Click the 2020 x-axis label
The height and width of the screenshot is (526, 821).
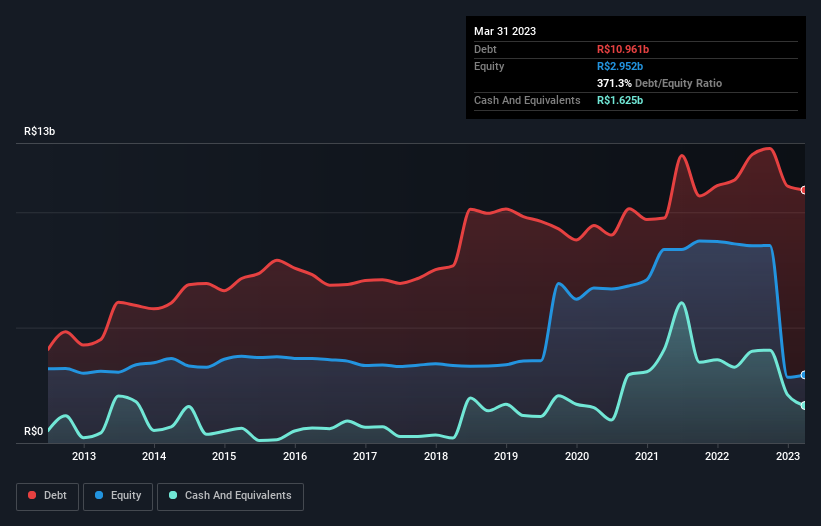[x=576, y=456]
